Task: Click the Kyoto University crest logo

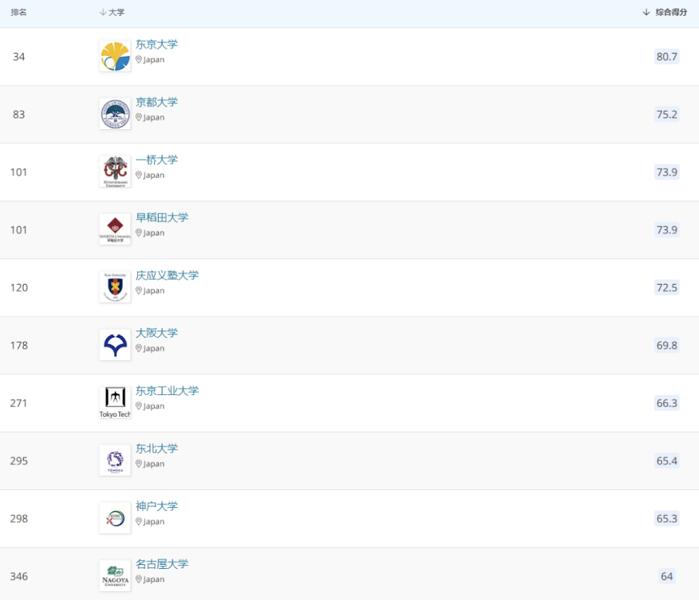Action: pyautogui.click(x=115, y=114)
